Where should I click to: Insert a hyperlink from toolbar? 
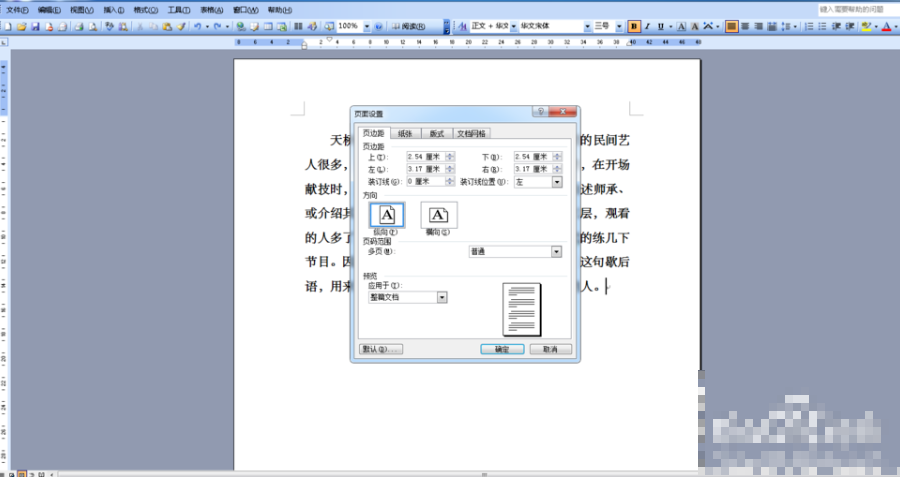(x=240, y=26)
